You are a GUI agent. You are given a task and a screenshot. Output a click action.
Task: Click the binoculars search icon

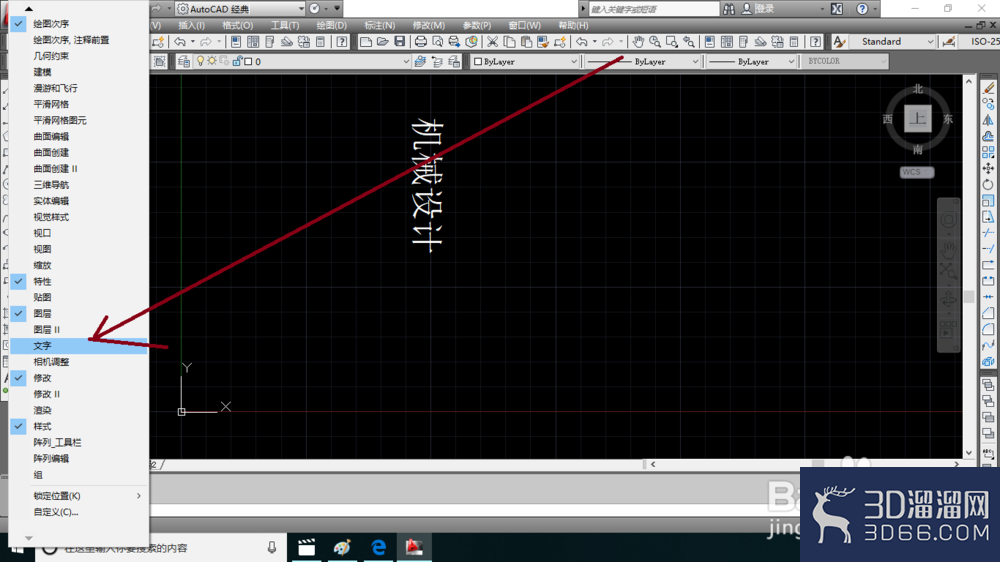point(729,9)
